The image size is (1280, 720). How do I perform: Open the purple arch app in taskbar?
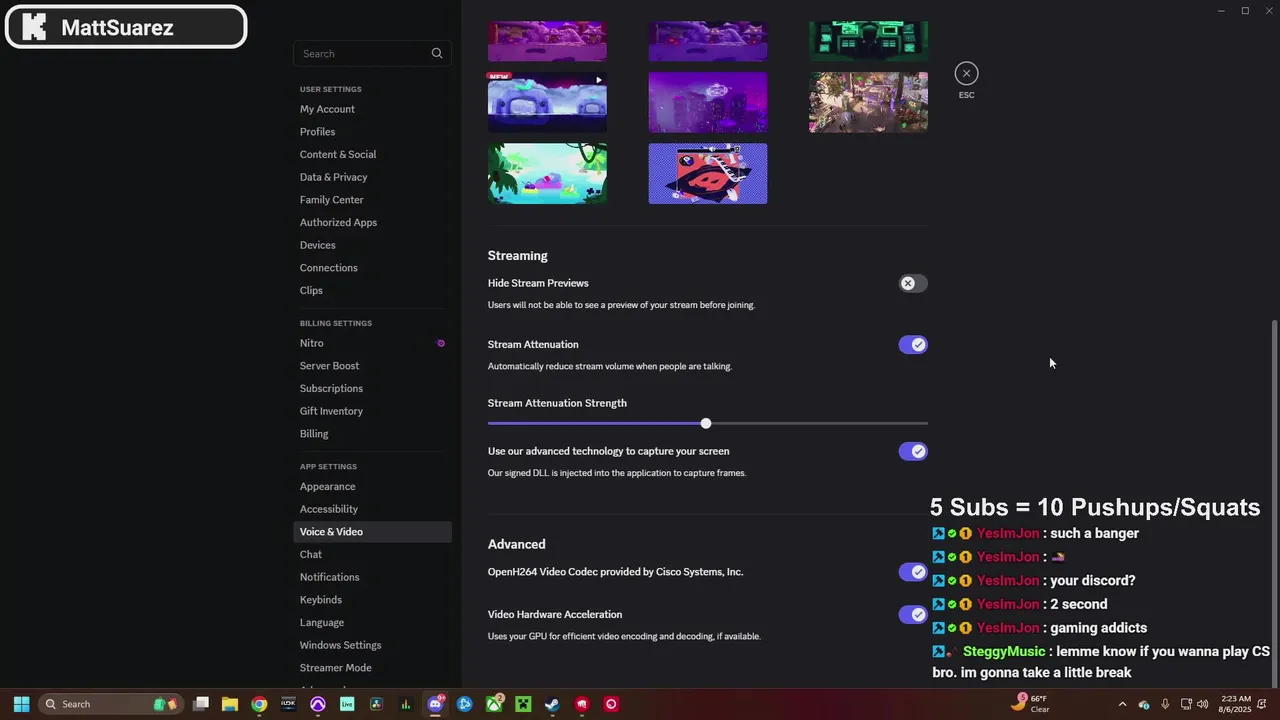(317, 704)
